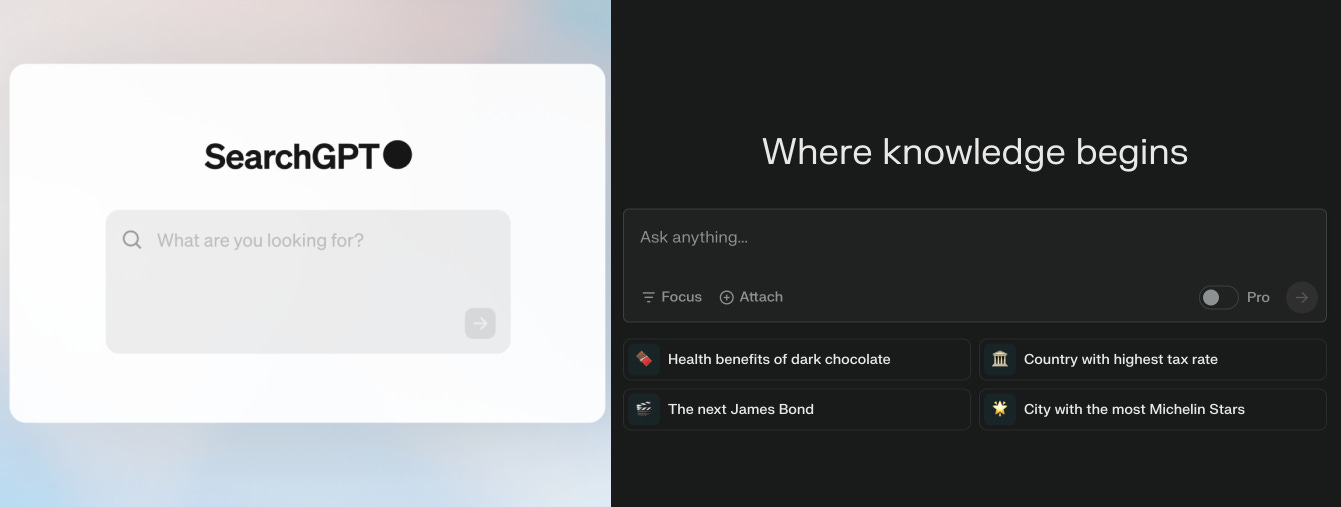The image size is (1341, 507).
Task: Click the SearchGPT magnifying glass icon
Action: 132,240
